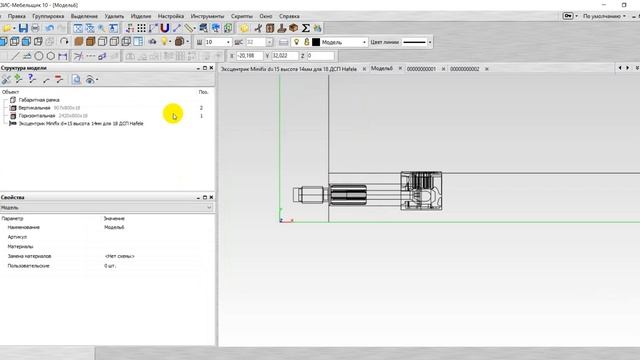The image size is (640, 360).
Task: Switch to the 00000000001 tab
Action: pos(421,69)
